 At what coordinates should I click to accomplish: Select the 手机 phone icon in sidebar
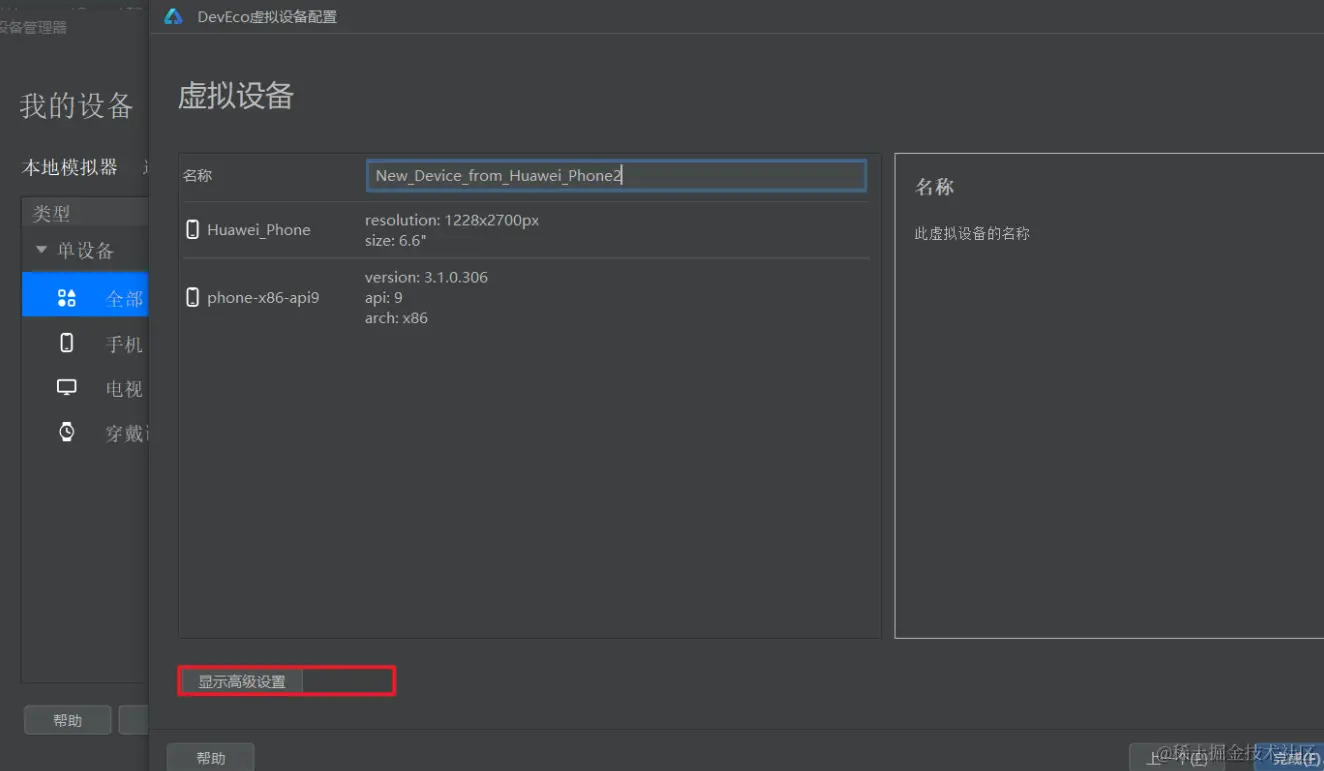click(x=67, y=343)
